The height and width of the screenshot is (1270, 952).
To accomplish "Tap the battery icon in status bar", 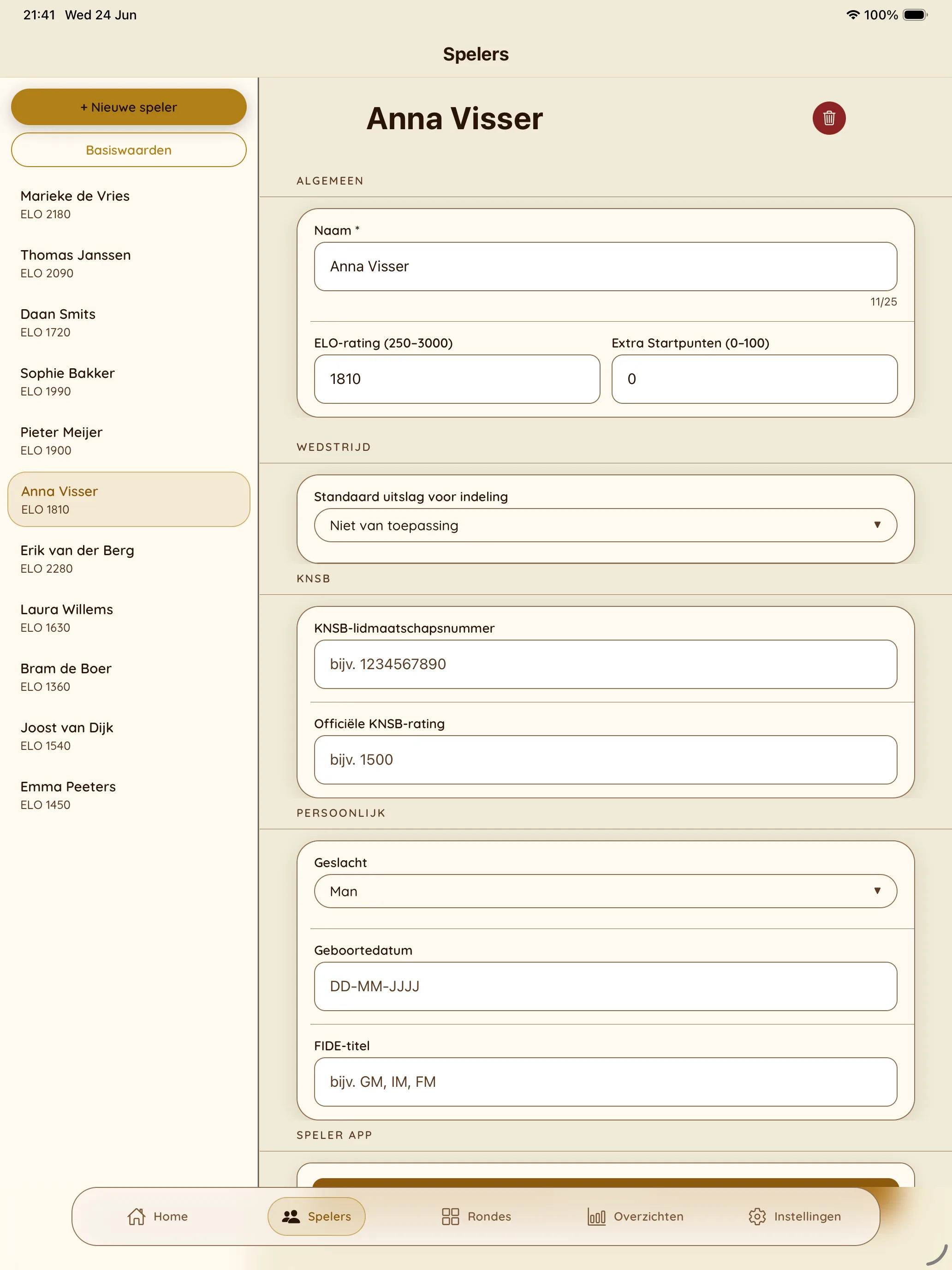I will (915, 15).
